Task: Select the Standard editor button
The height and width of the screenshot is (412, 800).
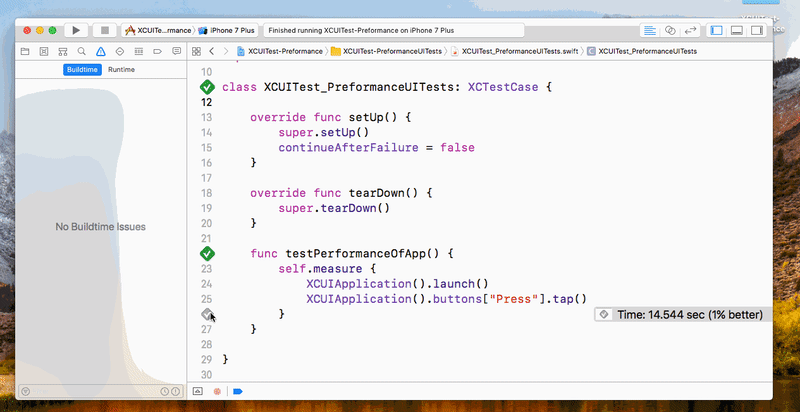Action: [x=649, y=31]
